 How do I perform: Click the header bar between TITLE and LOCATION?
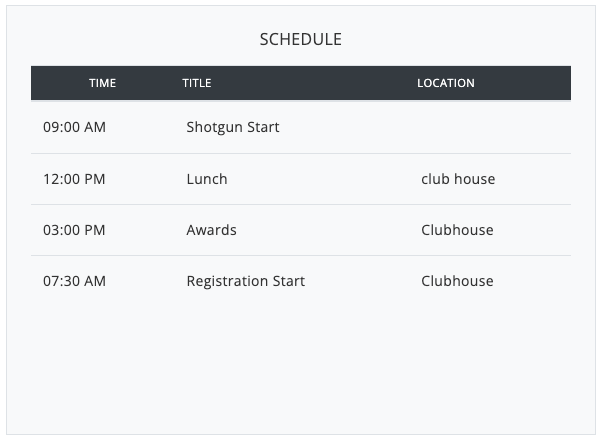310,83
